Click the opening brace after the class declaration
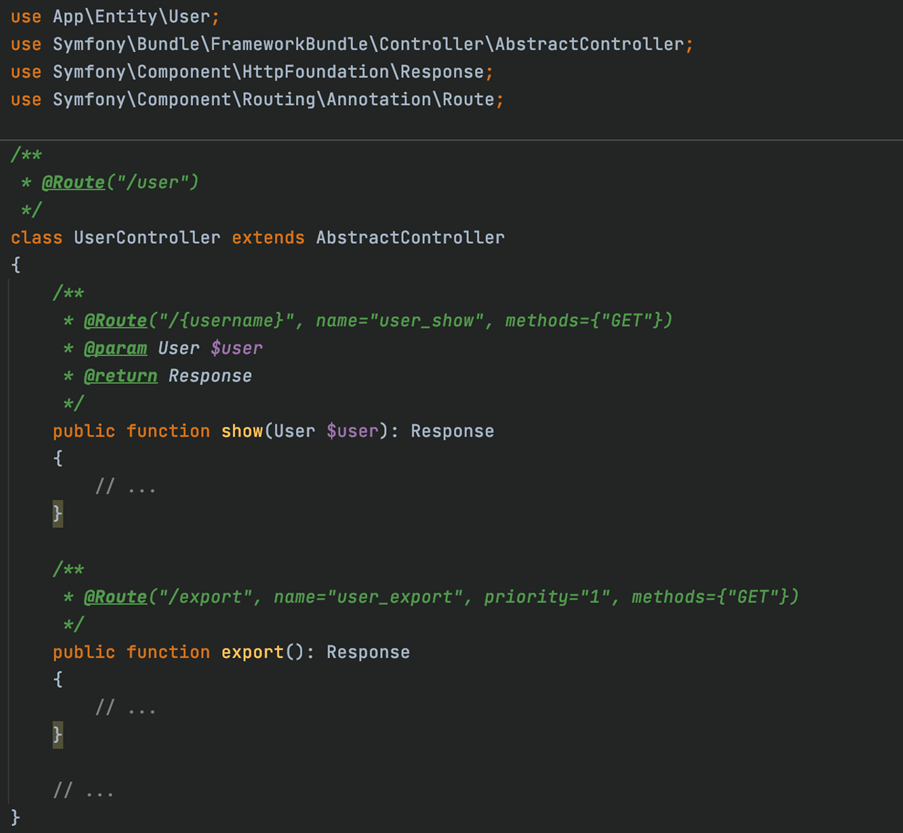The height and width of the screenshot is (833, 903). click(16, 265)
